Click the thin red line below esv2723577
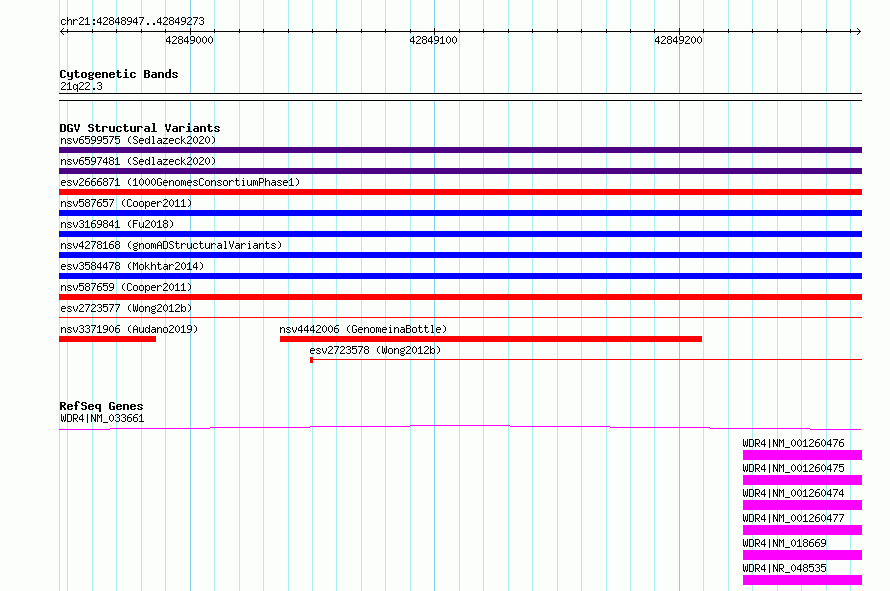The image size is (890, 591). tap(460, 317)
